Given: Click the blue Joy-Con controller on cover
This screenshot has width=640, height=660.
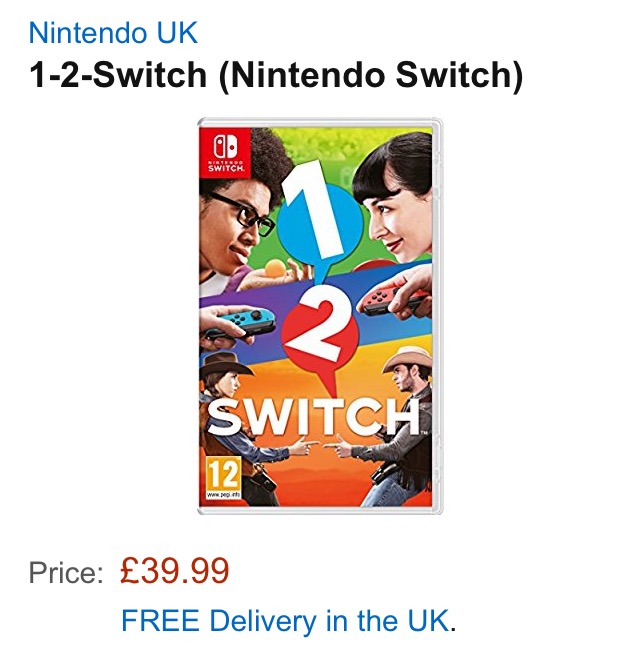Looking at the screenshot, I should 253,322.
